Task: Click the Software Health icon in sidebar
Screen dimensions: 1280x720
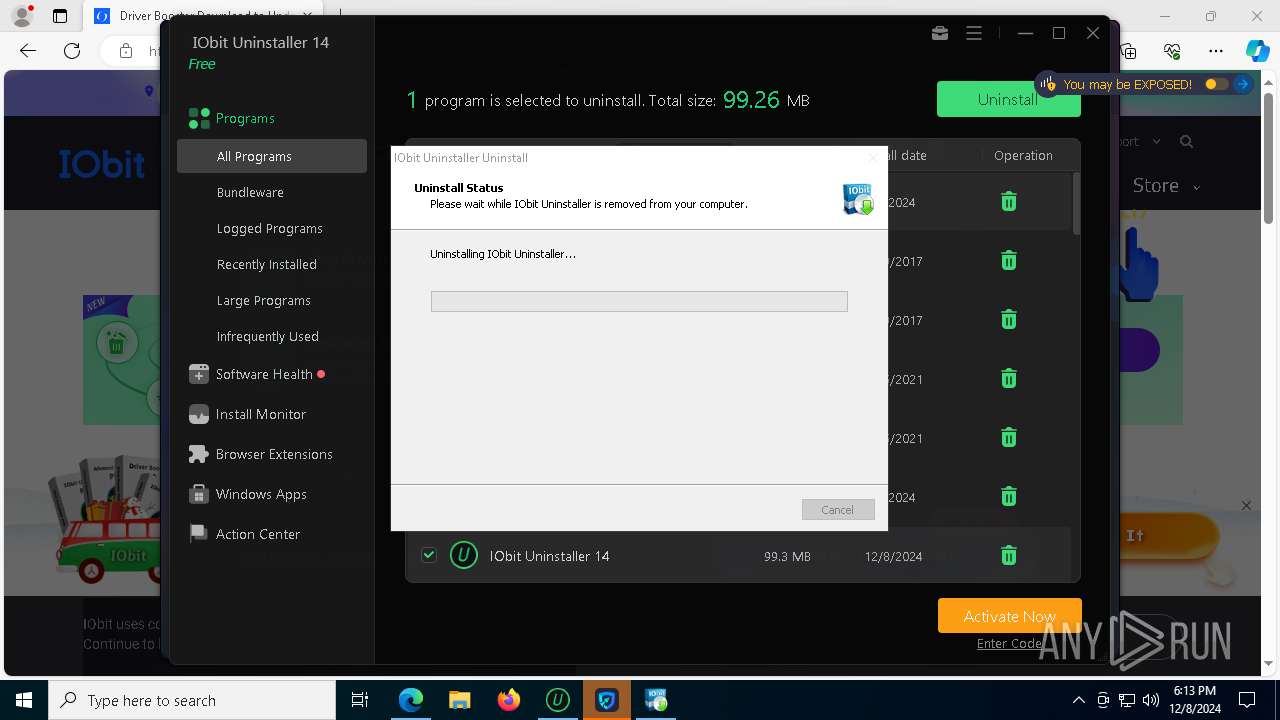Action: click(199, 374)
